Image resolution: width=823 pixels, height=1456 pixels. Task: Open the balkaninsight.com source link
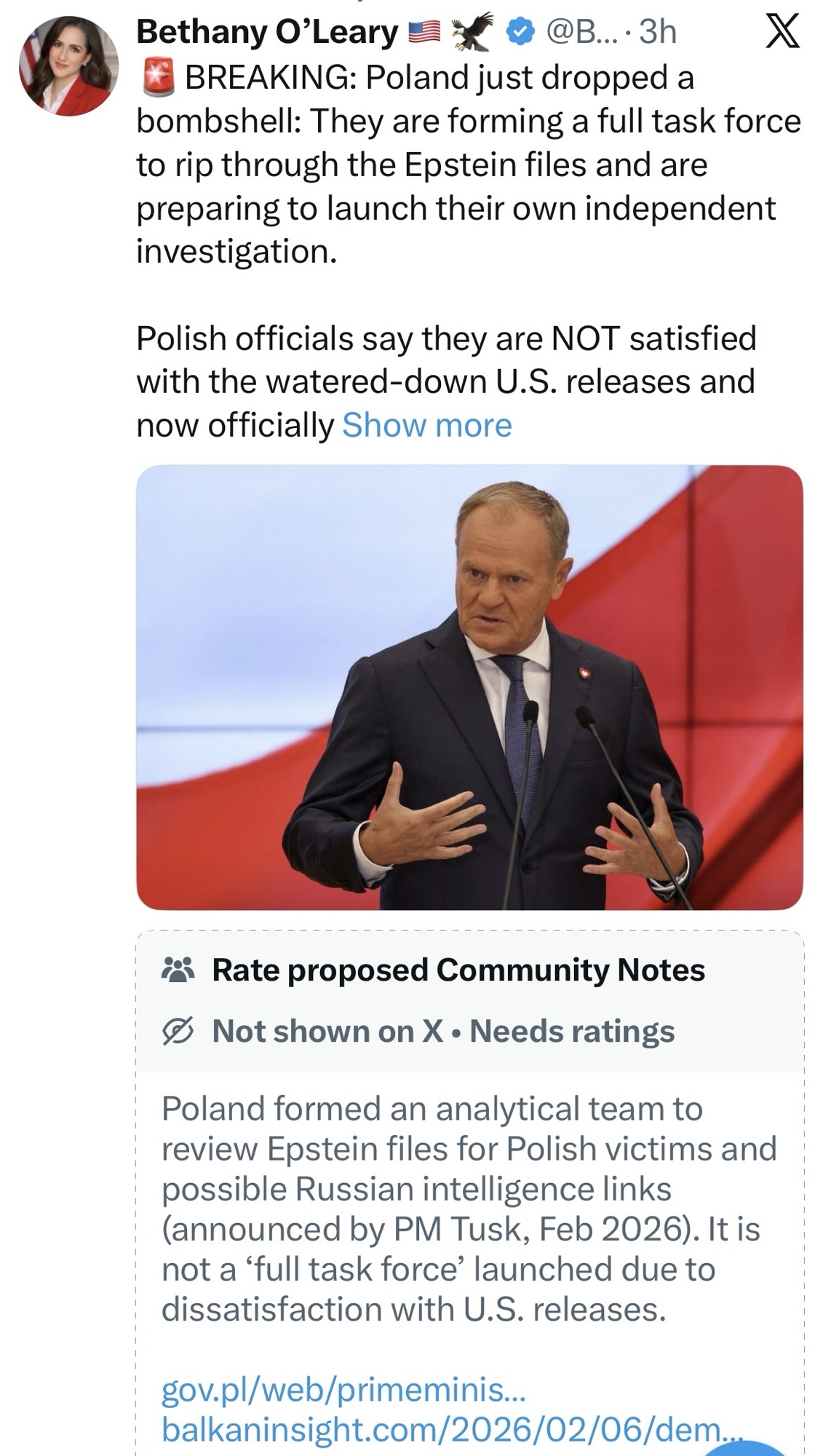coord(451,1430)
